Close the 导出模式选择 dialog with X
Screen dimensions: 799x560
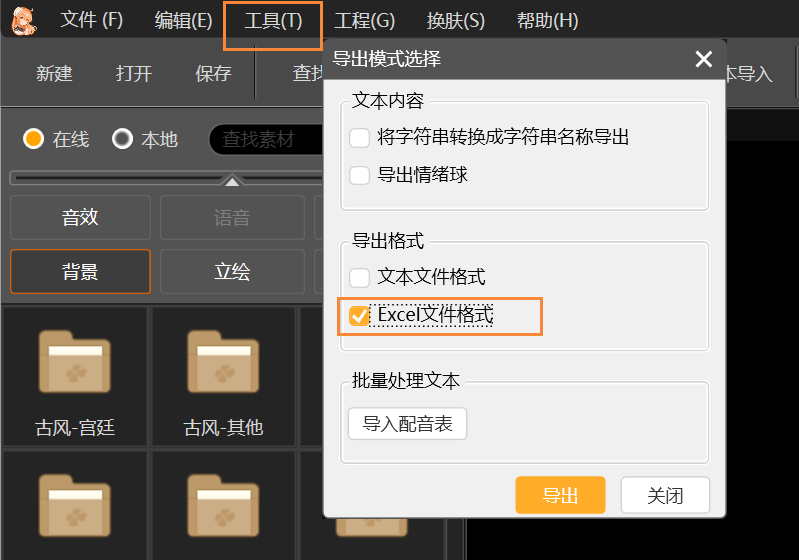click(x=703, y=60)
